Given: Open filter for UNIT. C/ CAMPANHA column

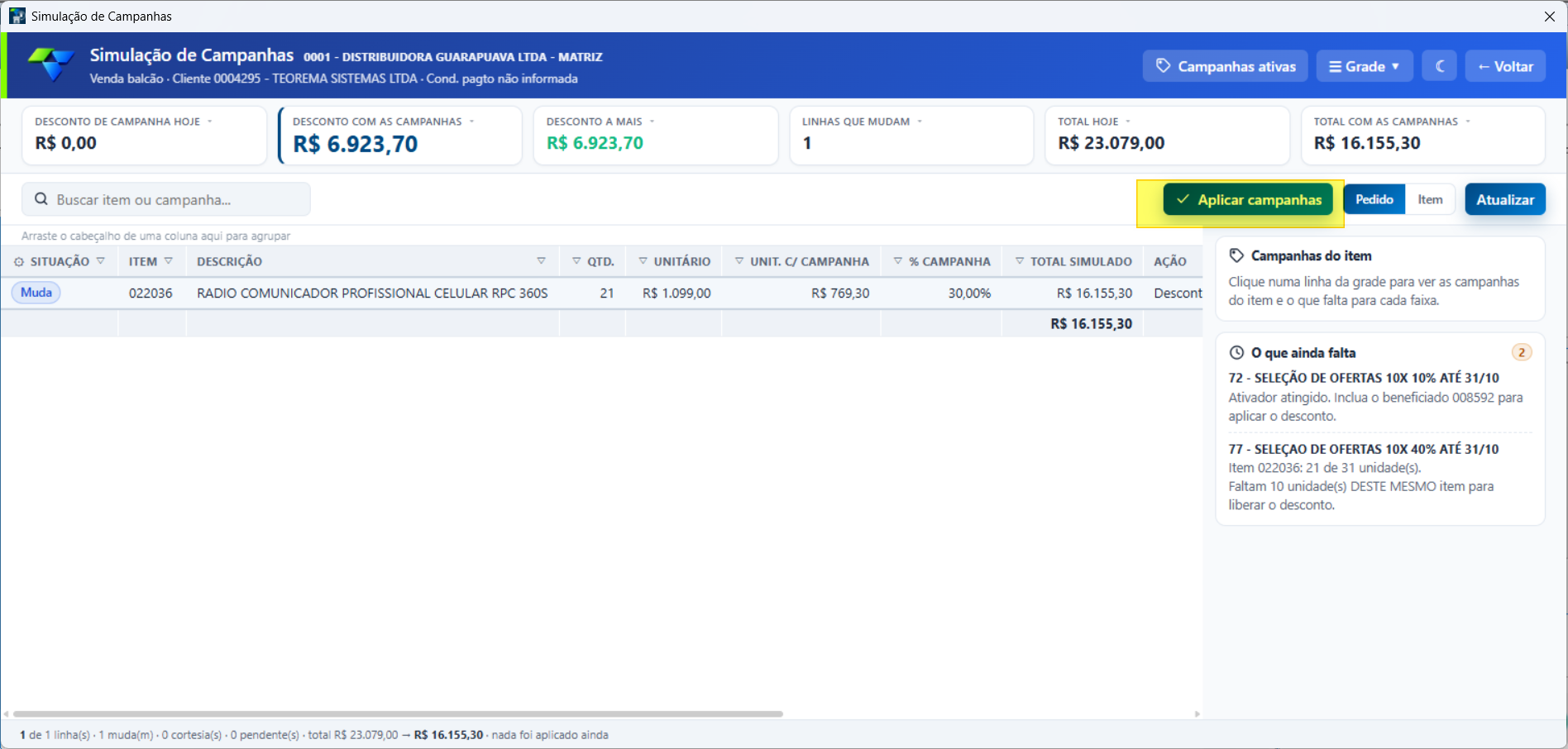Looking at the screenshot, I should [739, 260].
